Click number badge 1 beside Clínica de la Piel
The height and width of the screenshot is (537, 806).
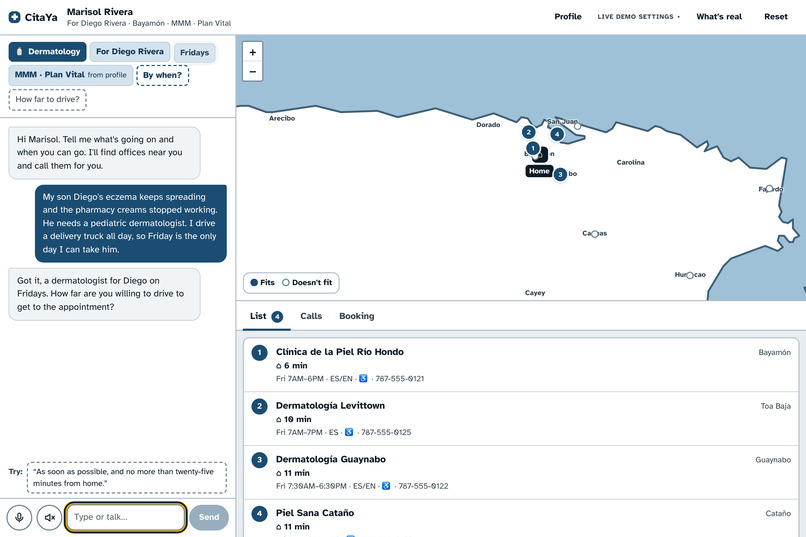[259, 353]
